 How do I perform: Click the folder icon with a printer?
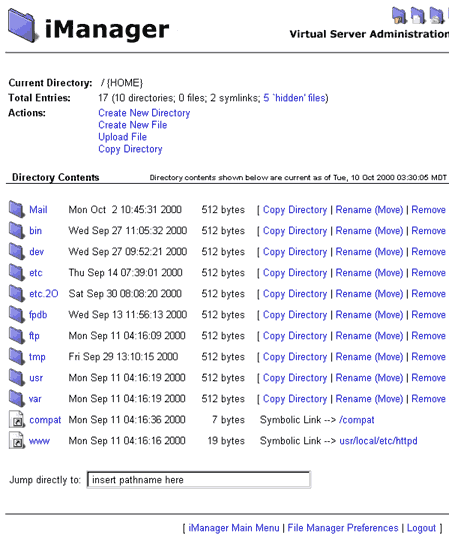click(x=437, y=16)
